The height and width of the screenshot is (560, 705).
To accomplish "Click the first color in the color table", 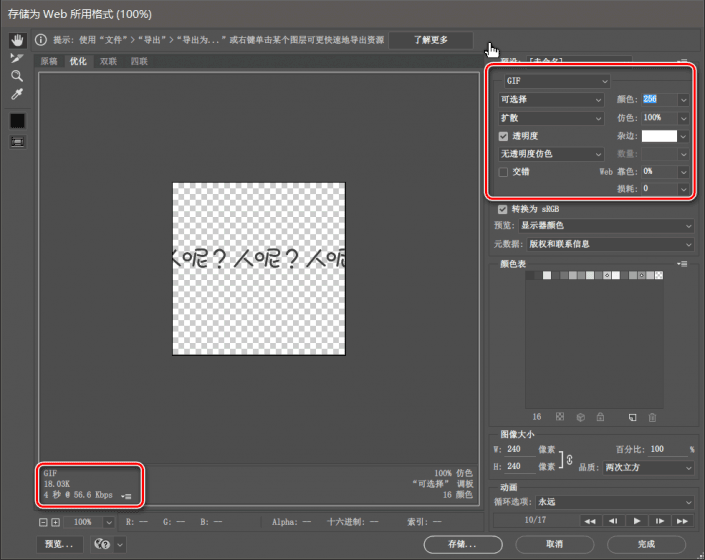I will (x=529, y=276).
